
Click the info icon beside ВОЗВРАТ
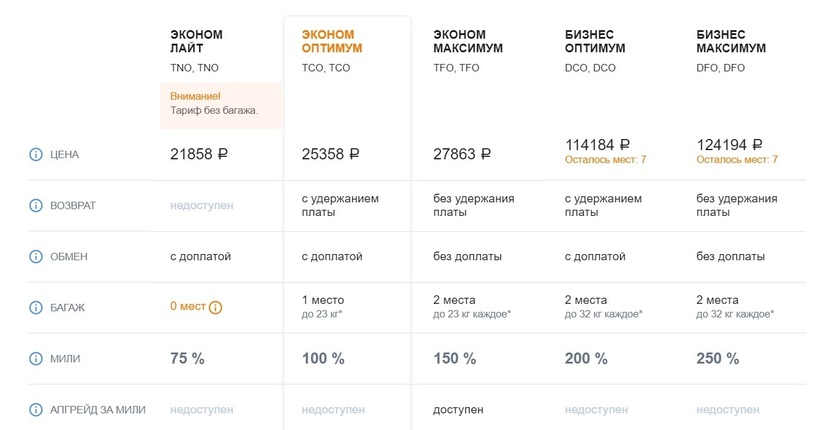(36, 206)
